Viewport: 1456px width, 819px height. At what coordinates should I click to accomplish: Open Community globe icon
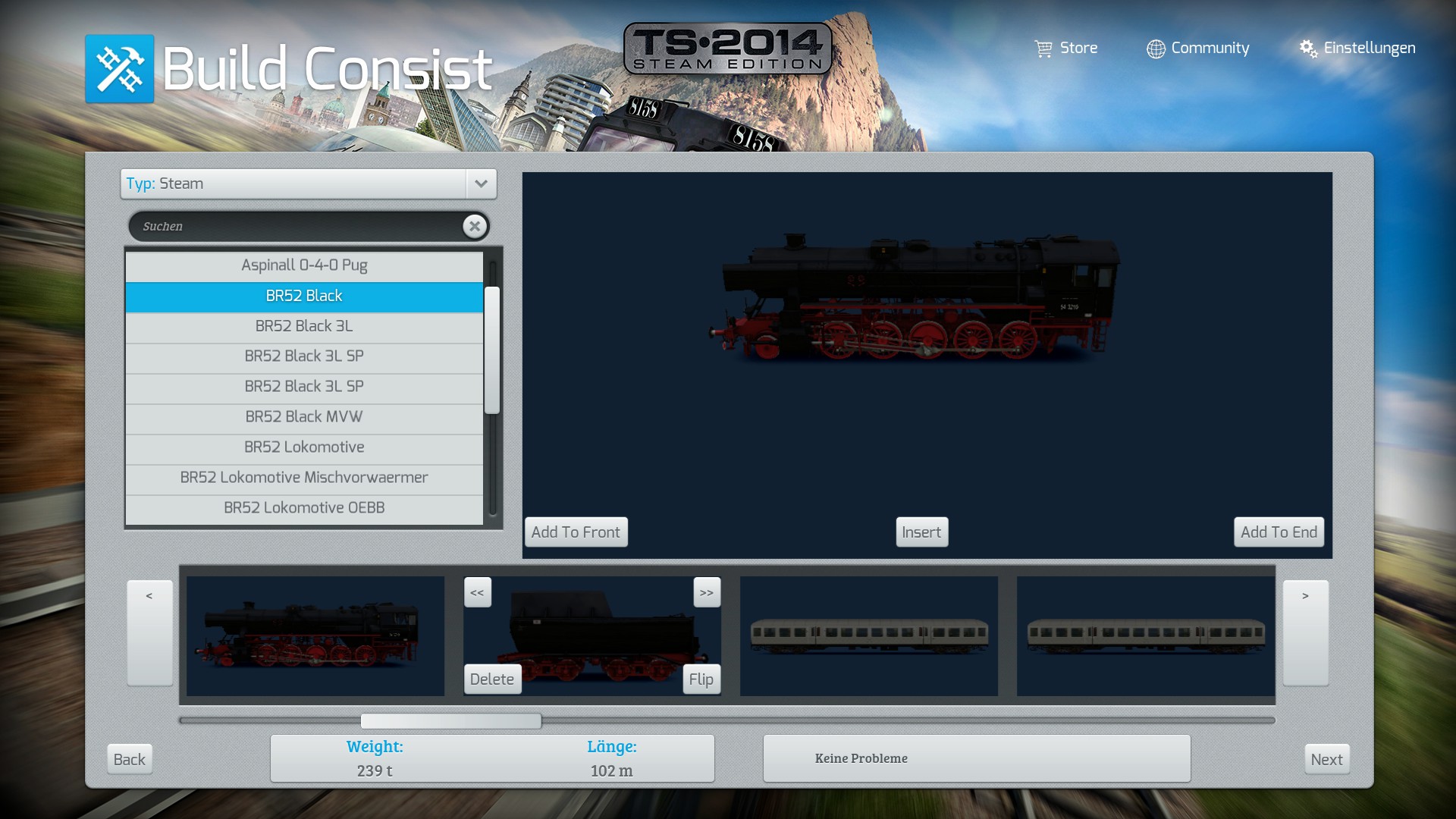(1156, 49)
